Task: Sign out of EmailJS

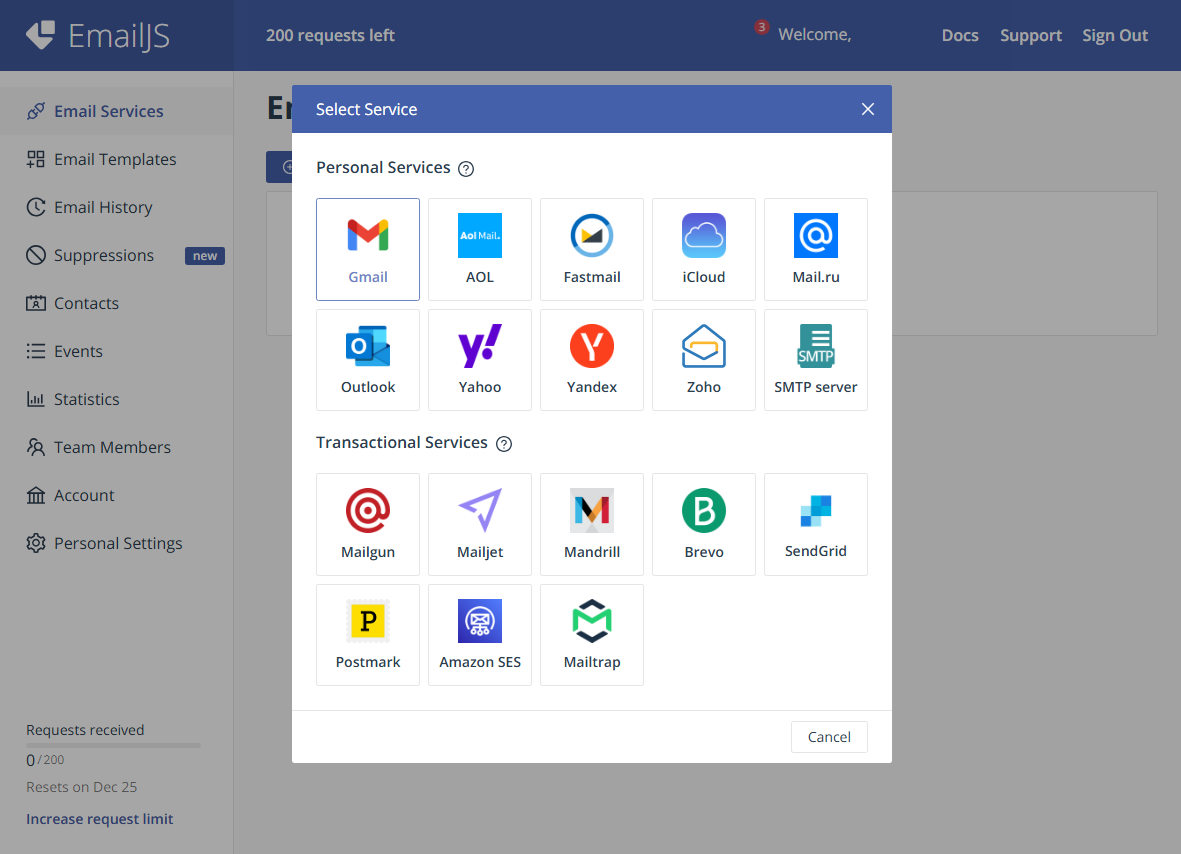Action: pyautogui.click(x=1115, y=35)
